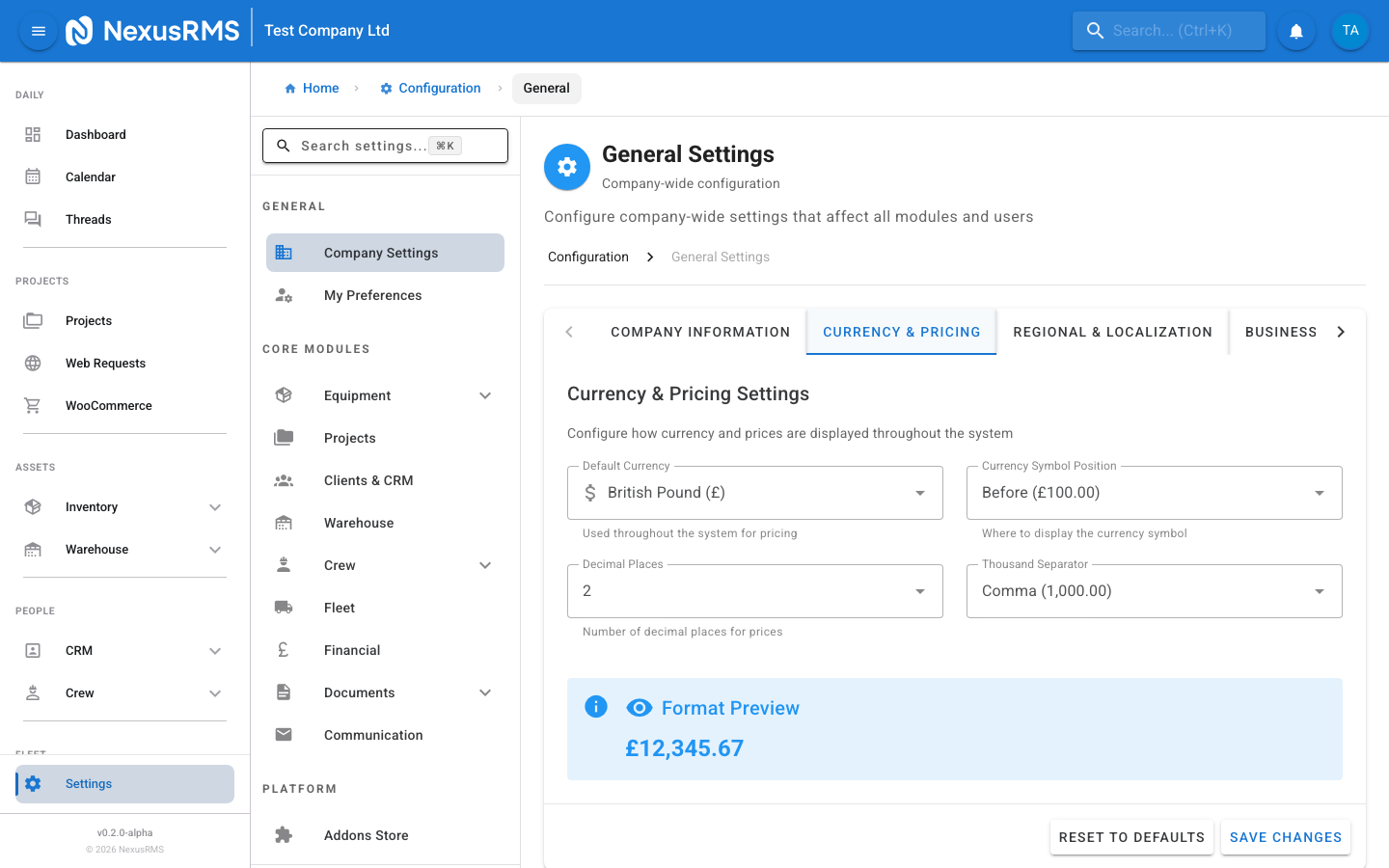Click the Financial pound icon
The width and height of the screenshot is (1389, 868).
point(283,649)
